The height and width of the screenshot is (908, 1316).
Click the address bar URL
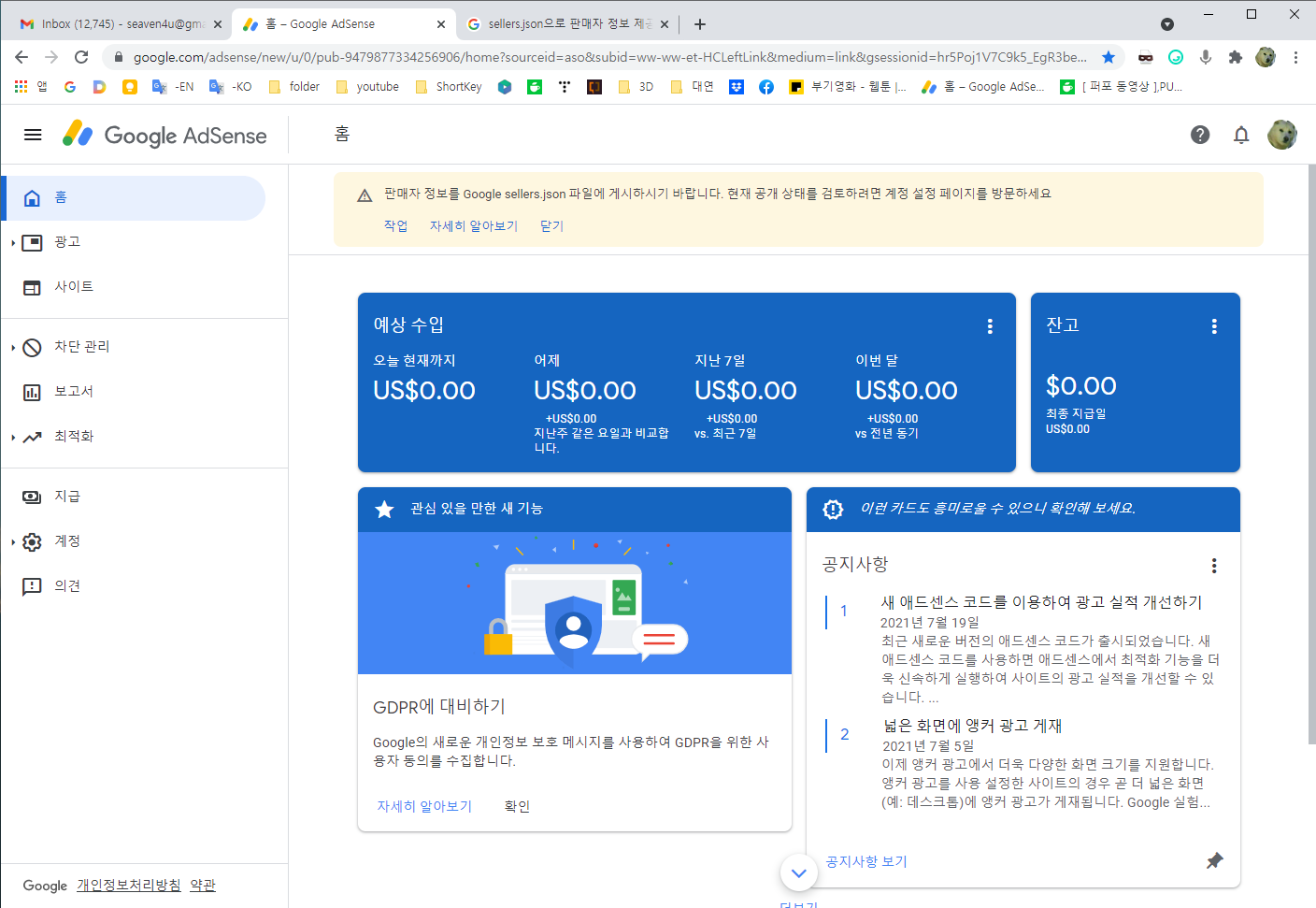(x=609, y=57)
